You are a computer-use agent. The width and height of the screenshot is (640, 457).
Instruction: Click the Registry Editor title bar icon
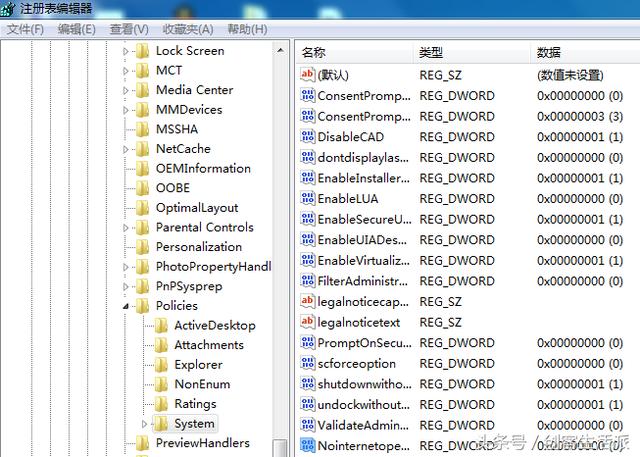(8, 9)
